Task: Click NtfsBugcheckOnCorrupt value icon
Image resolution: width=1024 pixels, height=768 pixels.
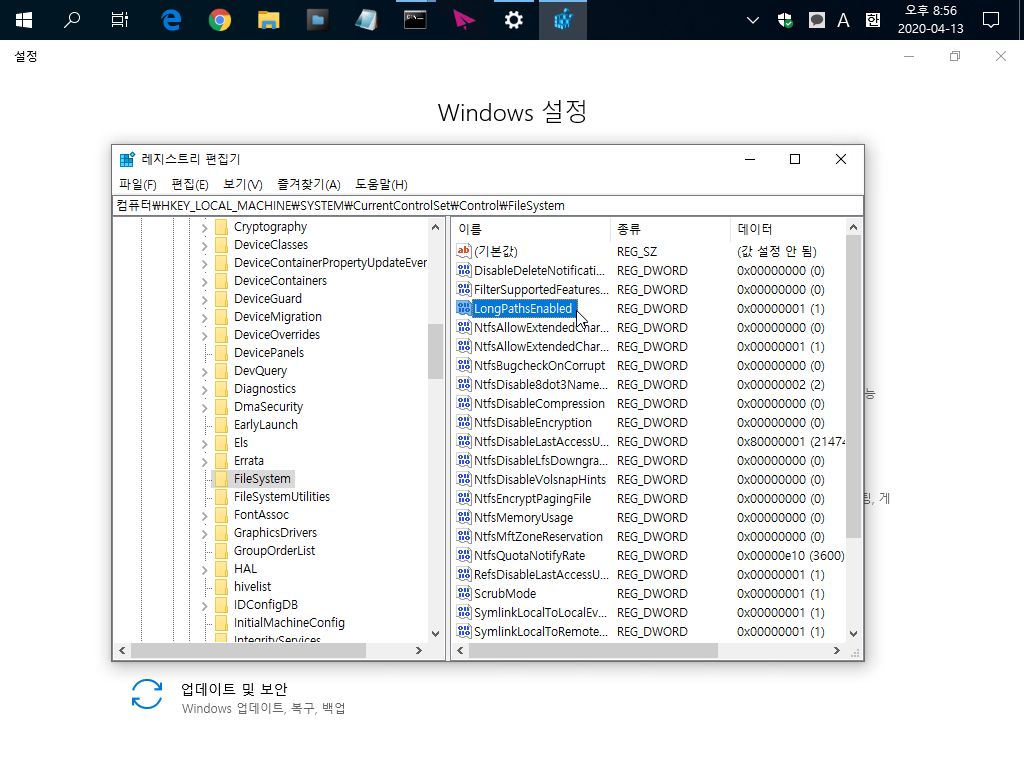Action: (x=464, y=365)
